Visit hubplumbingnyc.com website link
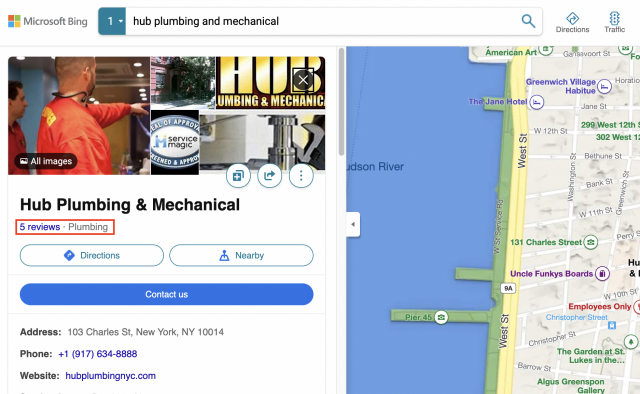This screenshot has height=394, width=640. coord(111,376)
